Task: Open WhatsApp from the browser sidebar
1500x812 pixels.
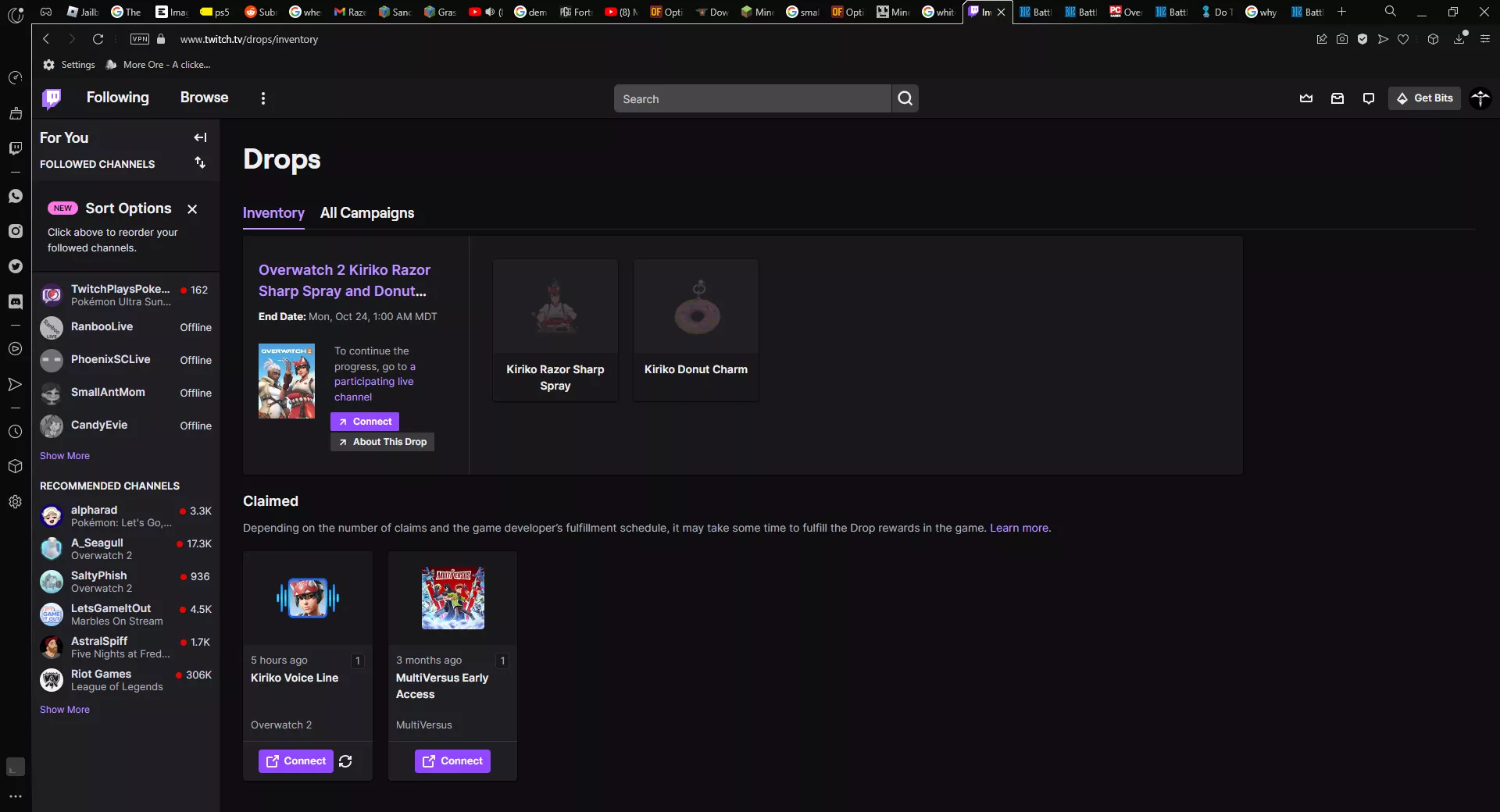Action: tap(15, 197)
